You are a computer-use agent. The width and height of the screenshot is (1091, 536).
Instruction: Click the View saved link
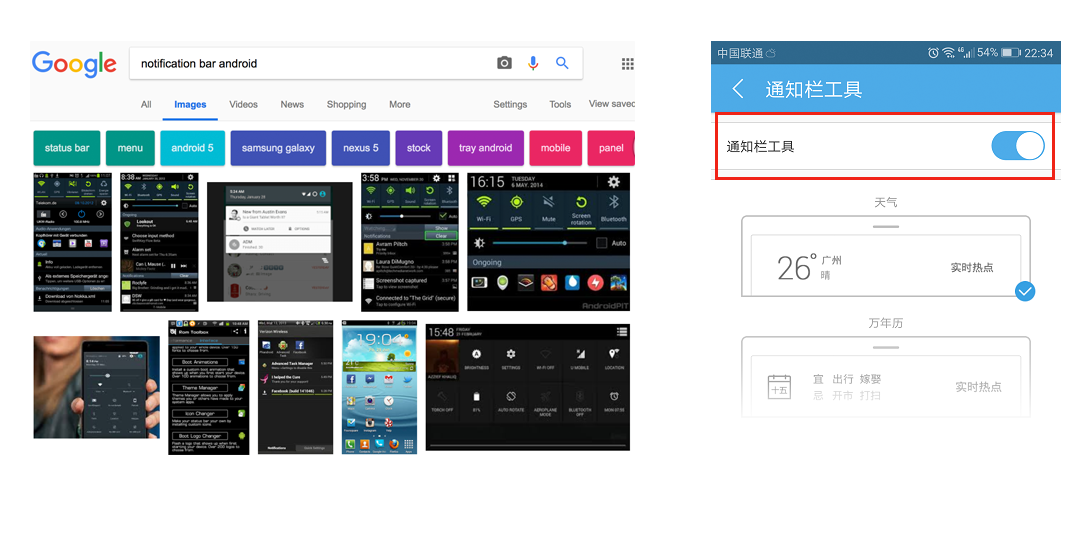612,104
